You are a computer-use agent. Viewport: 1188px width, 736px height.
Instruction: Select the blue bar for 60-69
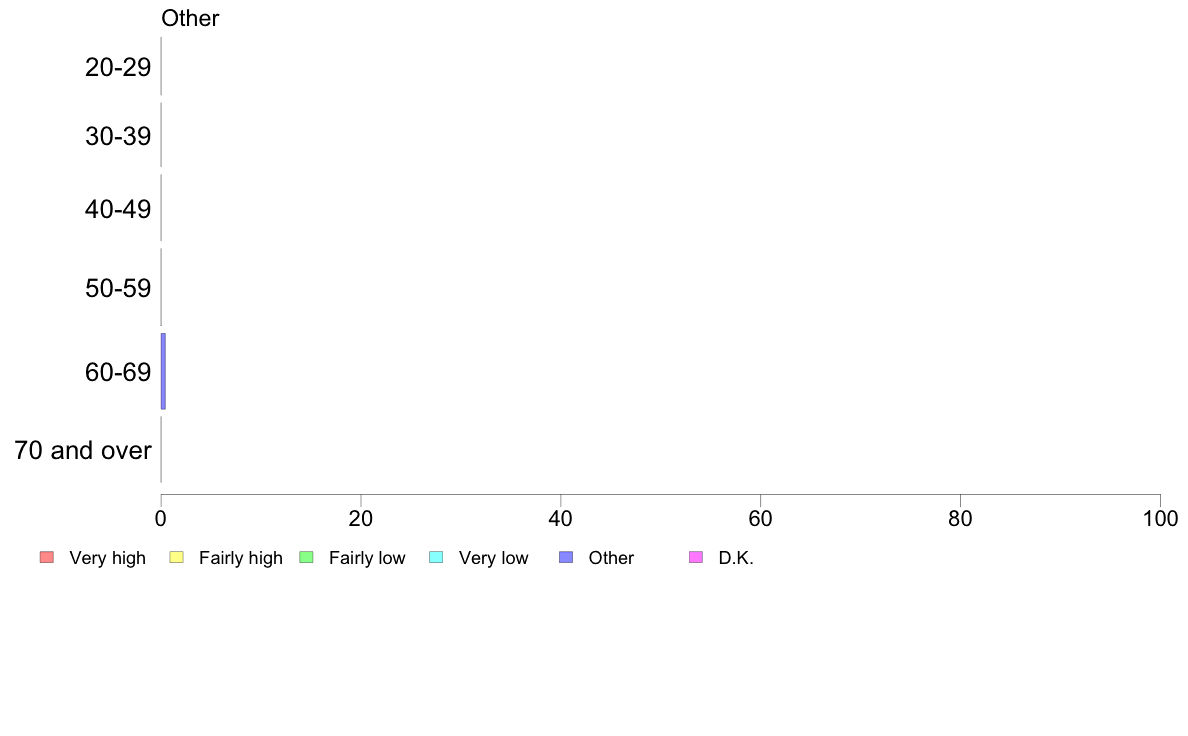pos(163,371)
